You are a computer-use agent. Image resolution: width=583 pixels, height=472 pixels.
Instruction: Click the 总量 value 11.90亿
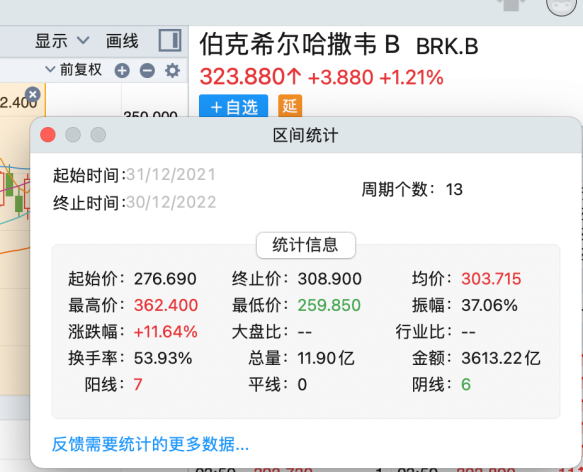[x=326, y=358]
